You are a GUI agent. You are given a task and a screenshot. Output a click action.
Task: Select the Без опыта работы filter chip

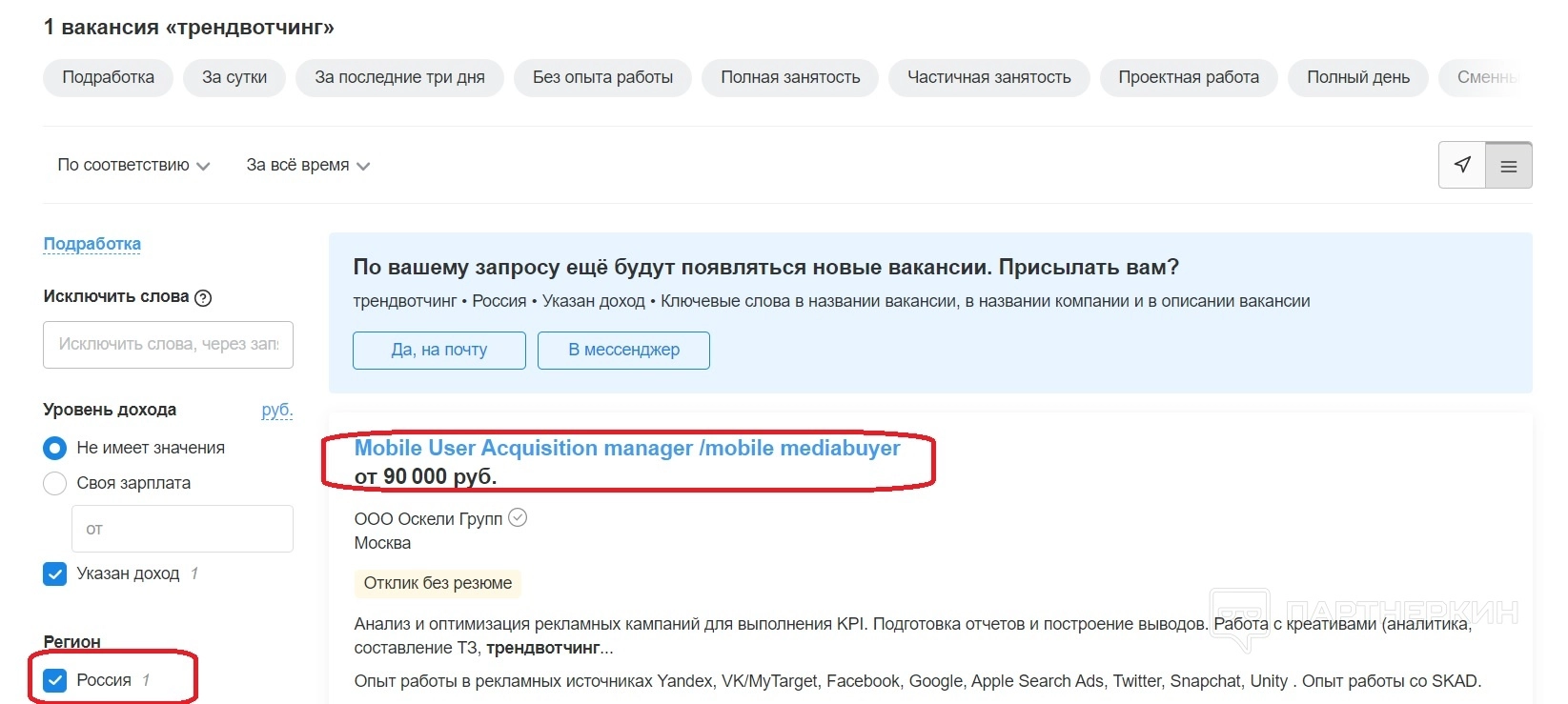click(602, 77)
